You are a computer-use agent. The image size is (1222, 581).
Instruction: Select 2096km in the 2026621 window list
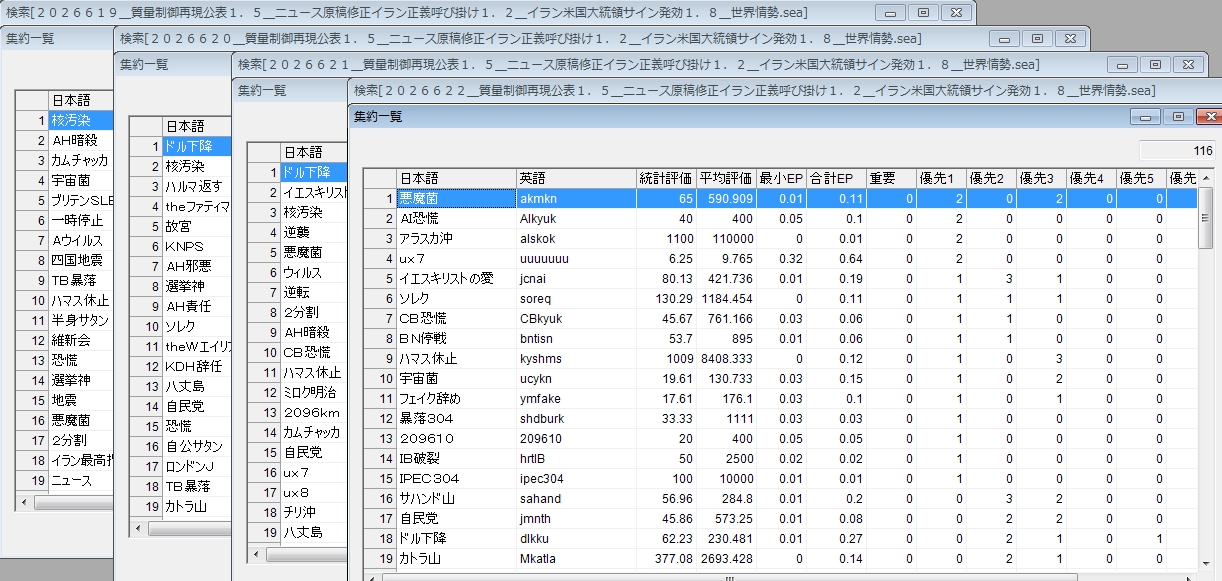pyautogui.click(x=314, y=412)
